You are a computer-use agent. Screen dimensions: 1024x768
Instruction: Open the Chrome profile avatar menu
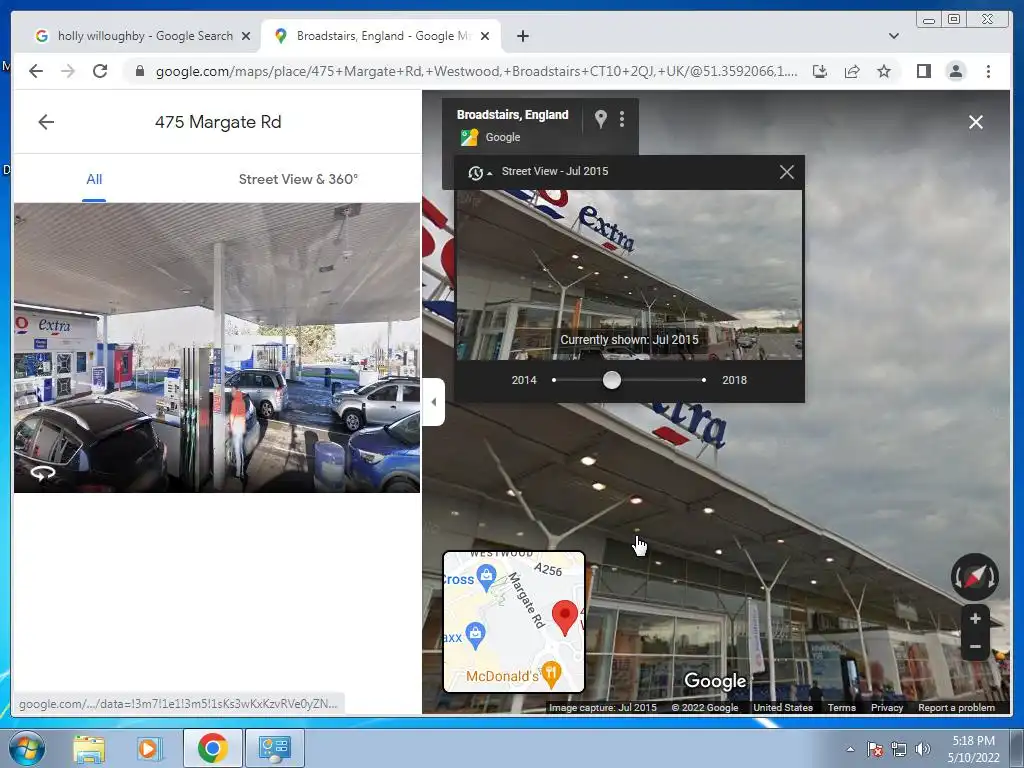click(955, 71)
